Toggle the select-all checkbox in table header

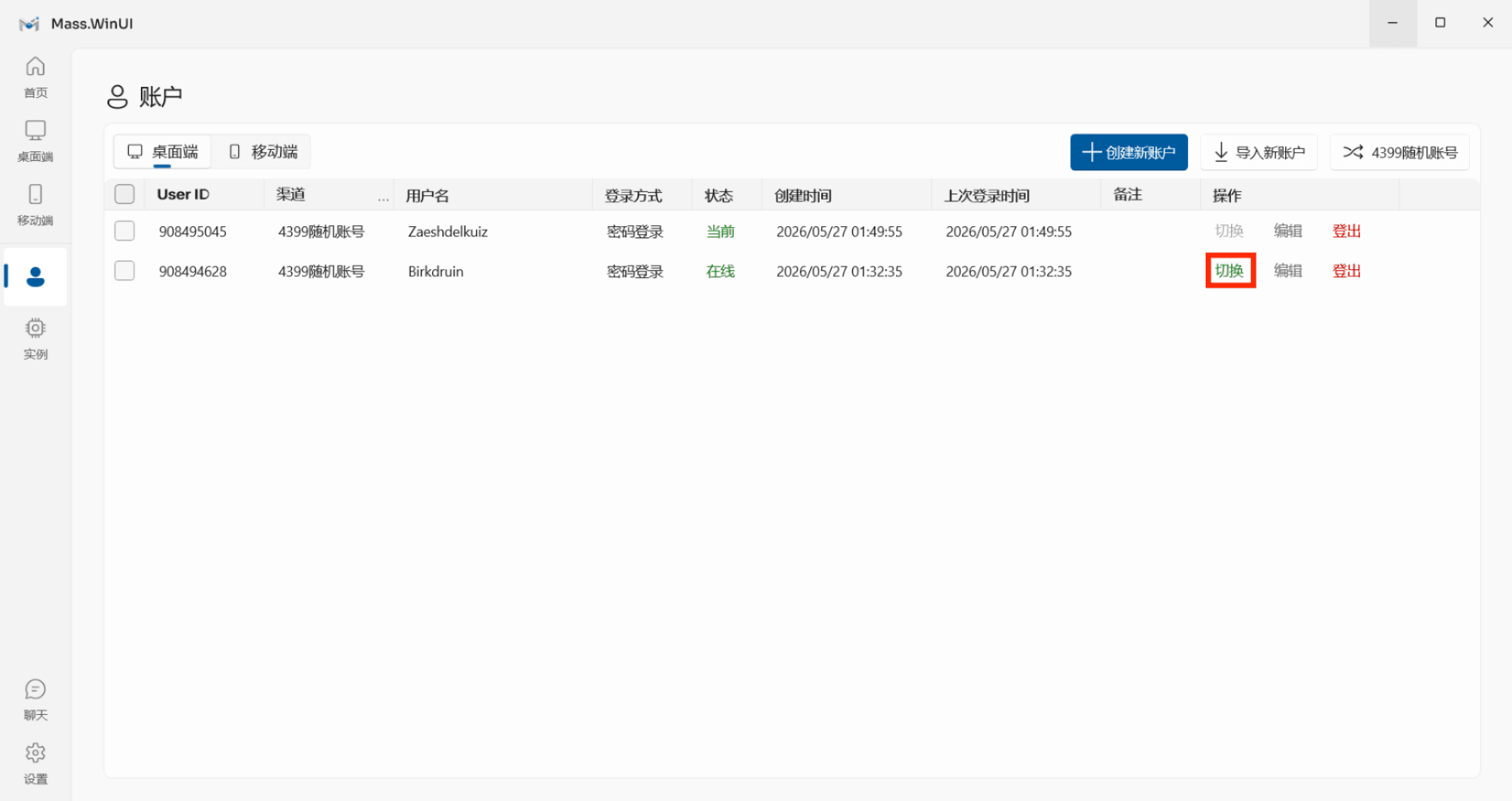pos(125,194)
